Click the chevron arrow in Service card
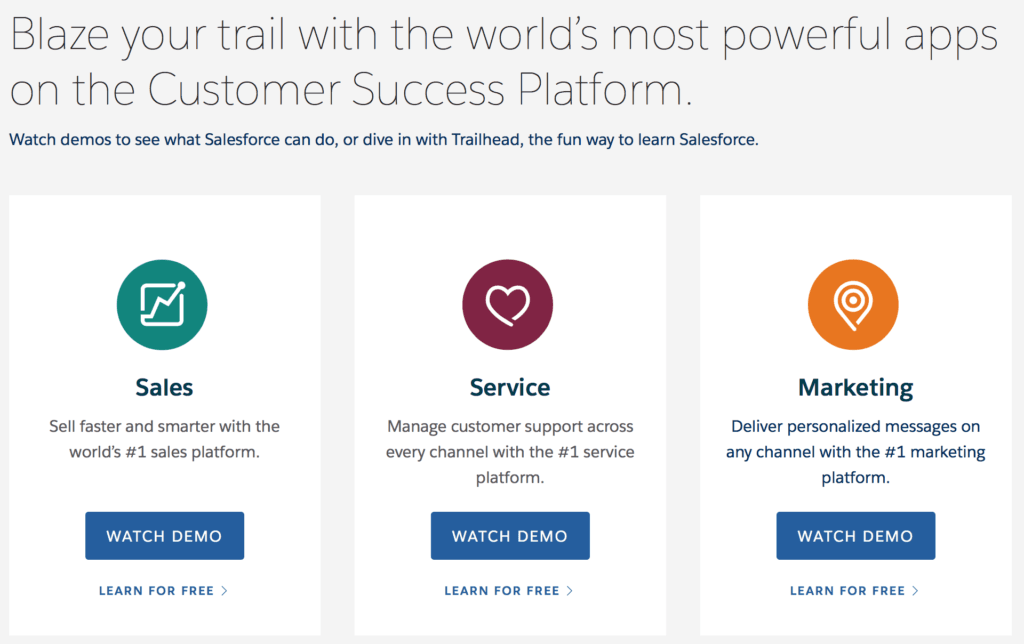This screenshot has height=644, width=1024. coord(569,590)
